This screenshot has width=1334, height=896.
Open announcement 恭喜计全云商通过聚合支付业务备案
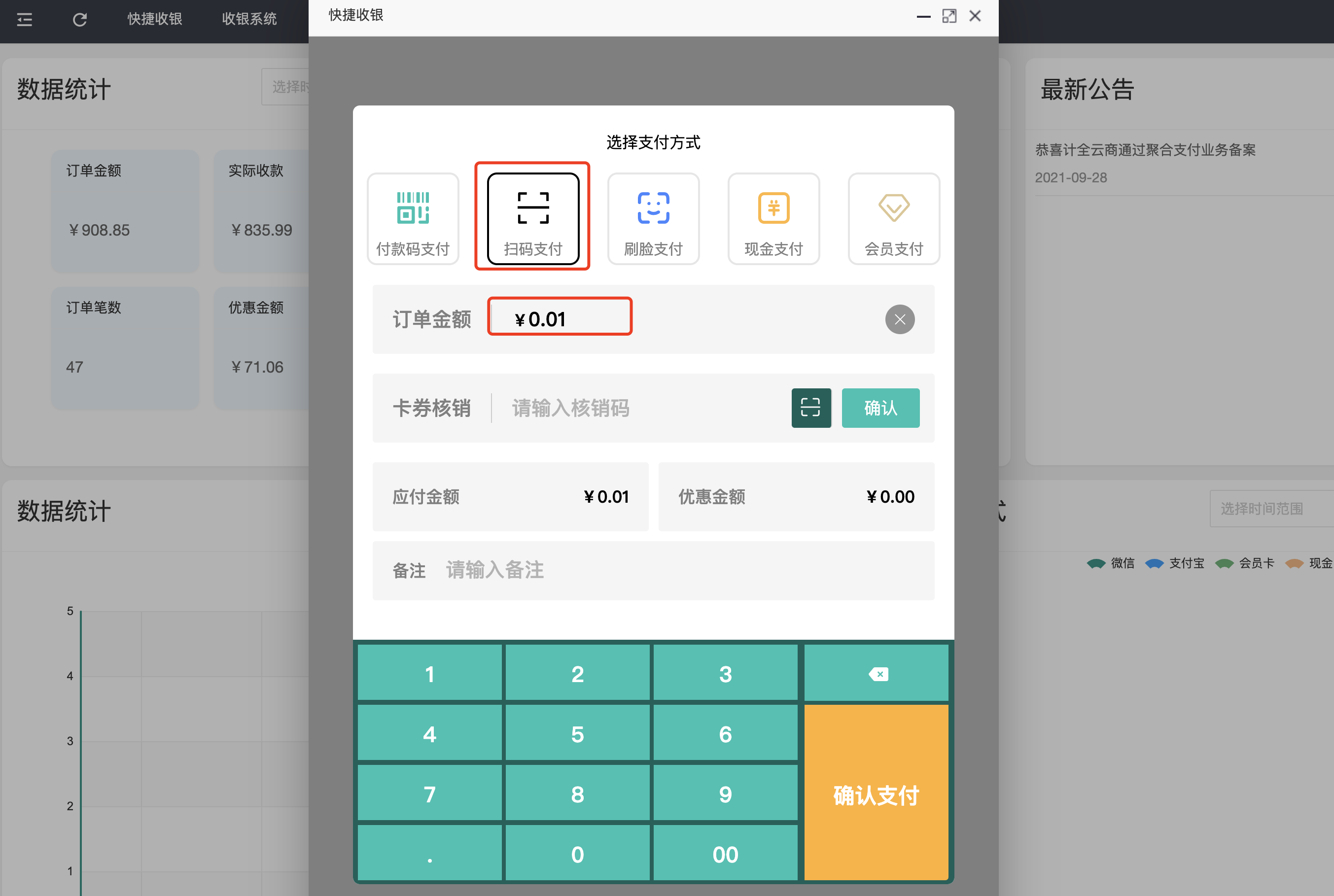[x=1145, y=150]
